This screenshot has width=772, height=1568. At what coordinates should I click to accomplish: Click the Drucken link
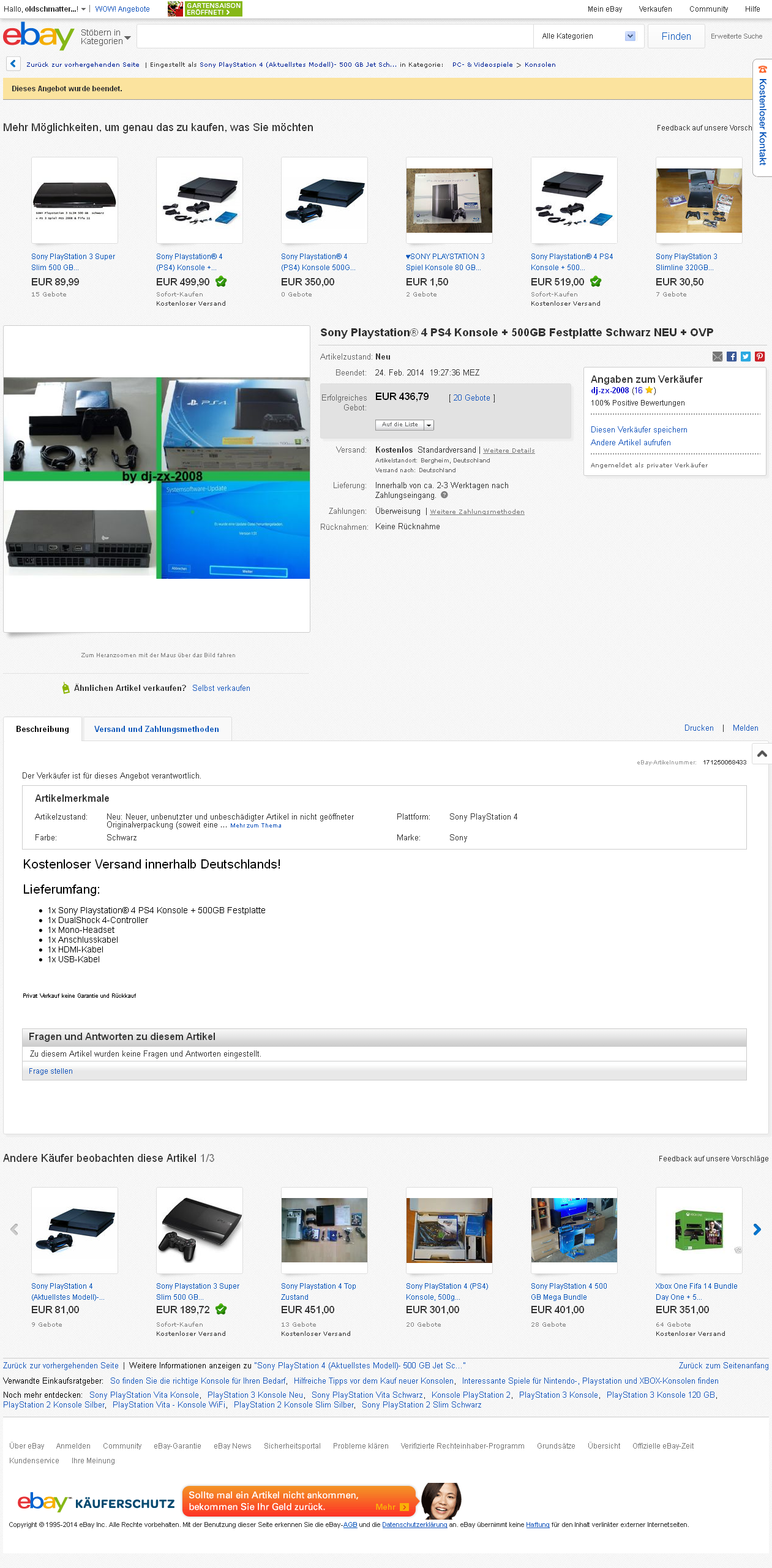tap(699, 728)
